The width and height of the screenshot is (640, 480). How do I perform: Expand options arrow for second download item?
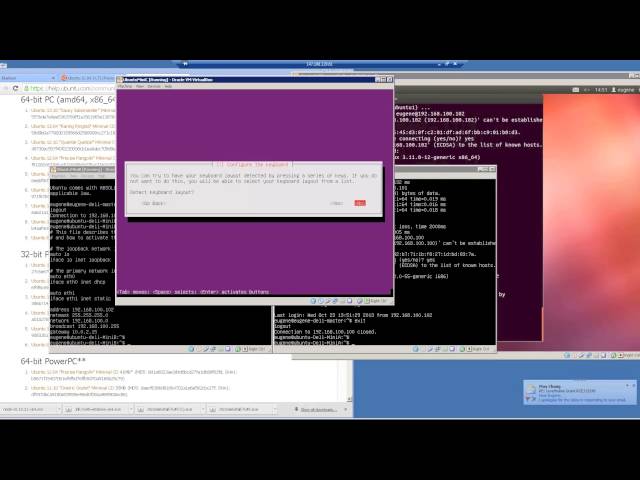tap(131, 409)
